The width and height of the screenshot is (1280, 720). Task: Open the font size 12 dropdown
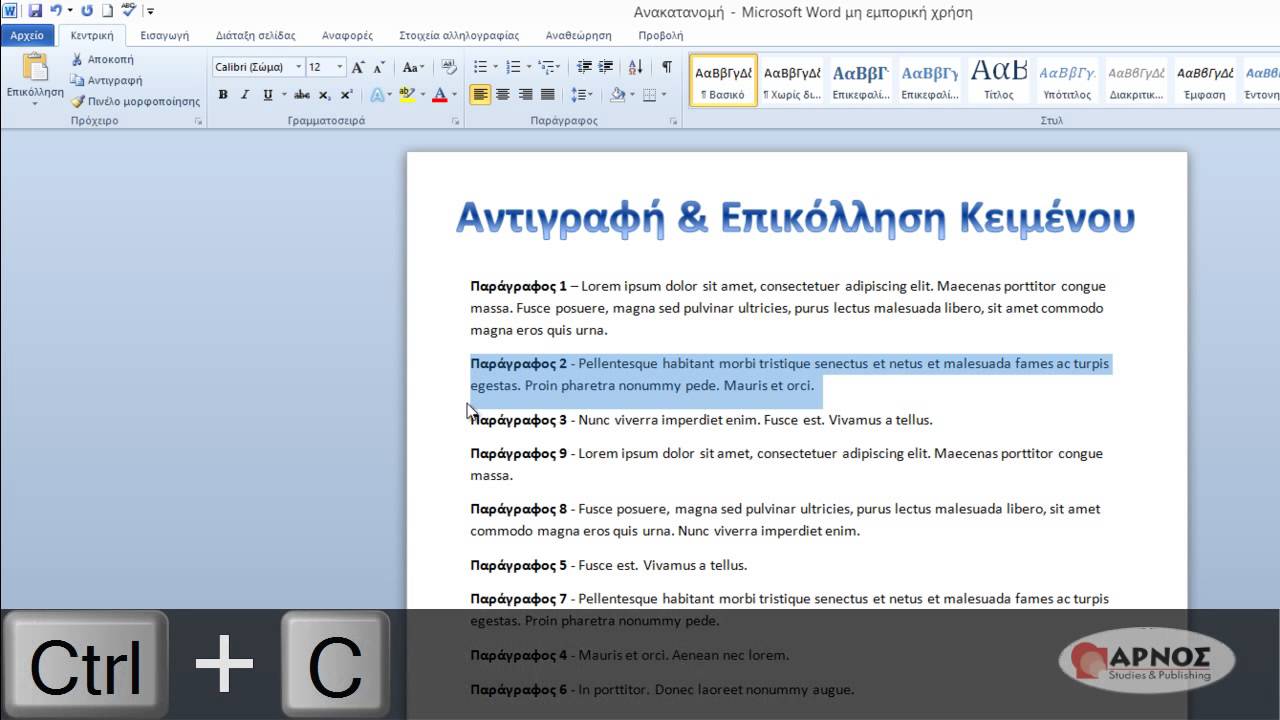pyautogui.click(x=340, y=67)
